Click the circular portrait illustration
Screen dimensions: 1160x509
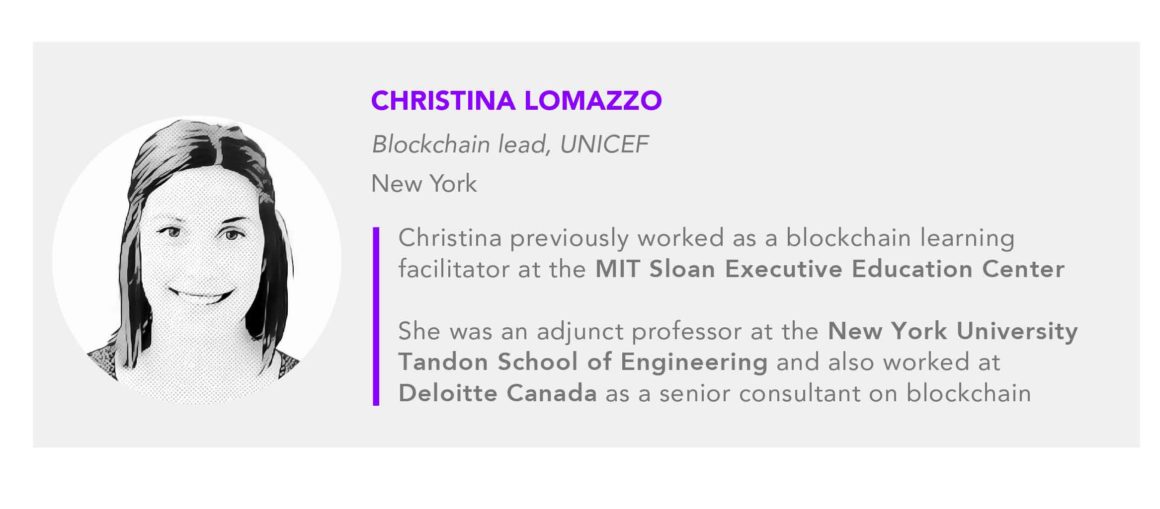click(x=197, y=260)
